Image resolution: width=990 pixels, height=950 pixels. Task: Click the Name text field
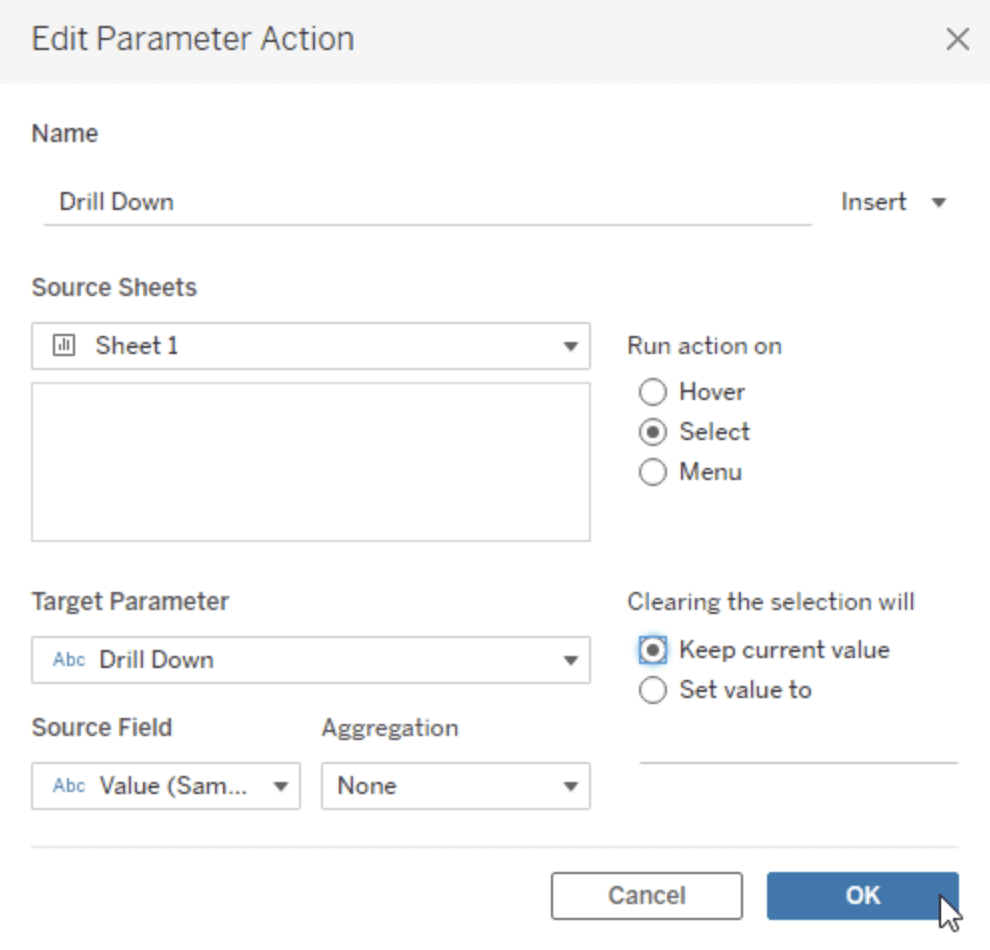[x=427, y=202]
